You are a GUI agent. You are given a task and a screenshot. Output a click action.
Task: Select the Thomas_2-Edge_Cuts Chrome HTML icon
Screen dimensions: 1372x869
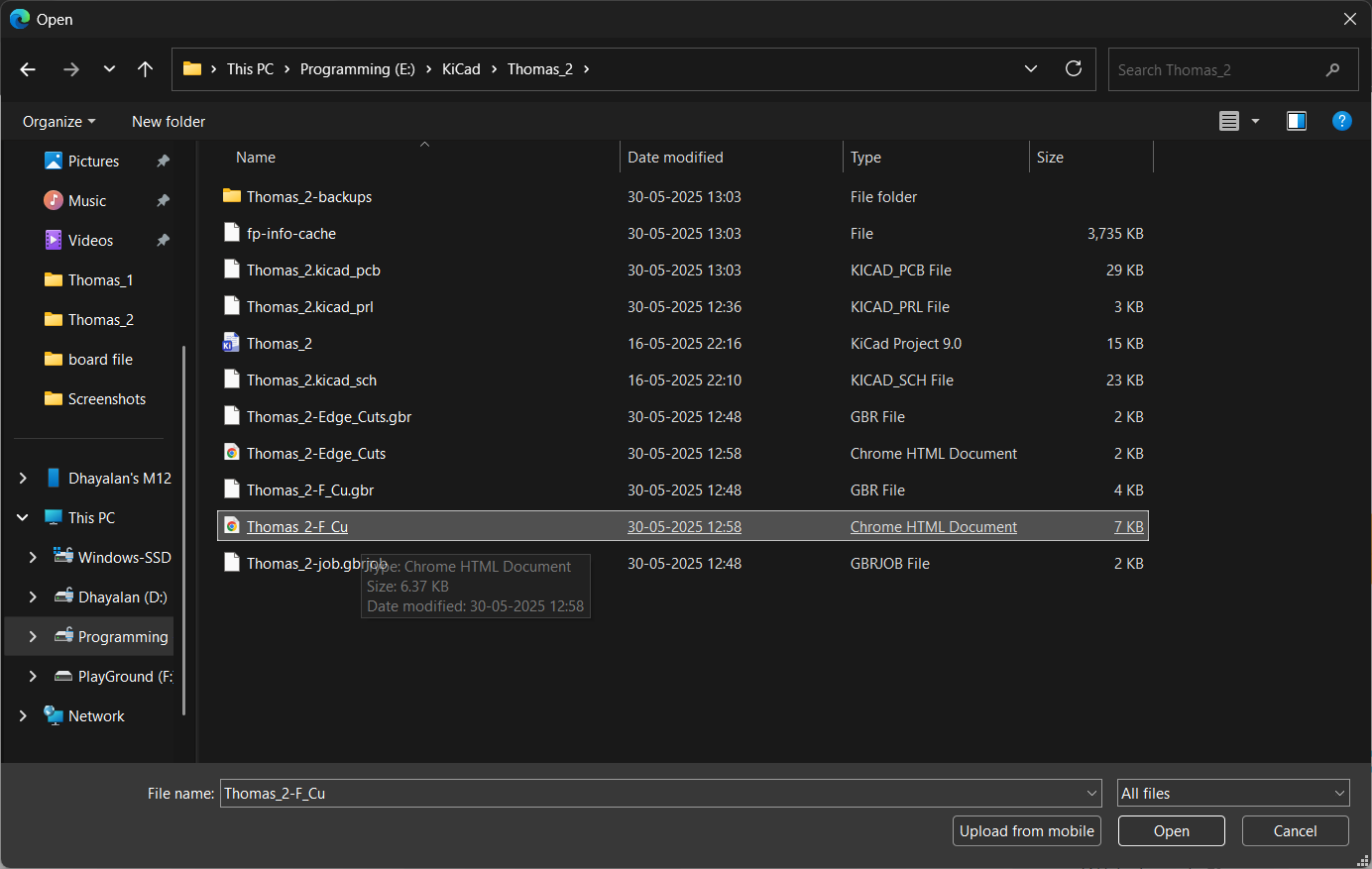pyautogui.click(x=232, y=453)
